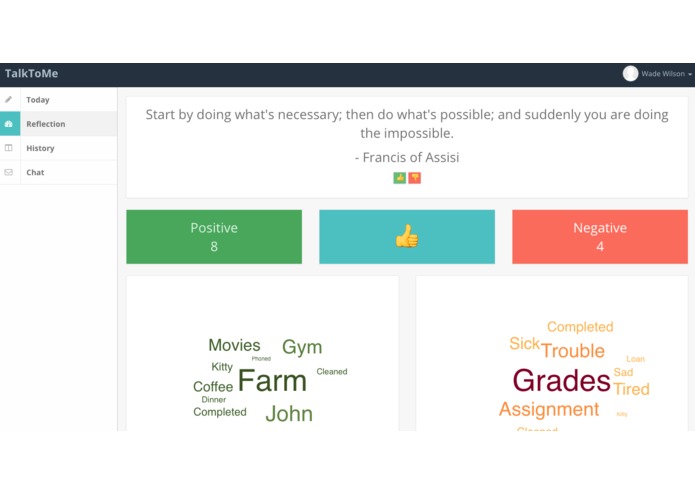
Task: Select the word Gym in word cloud
Action: pos(302,347)
